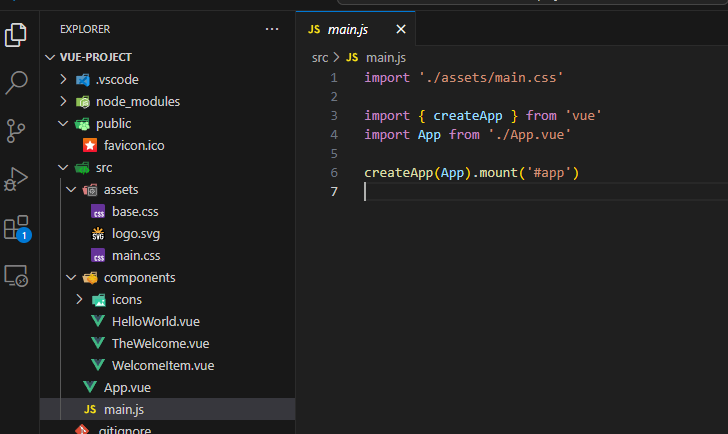Viewport: 728px width, 434px height.
Task: Open favicon.ico in the file tree
Action: click(134, 145)
